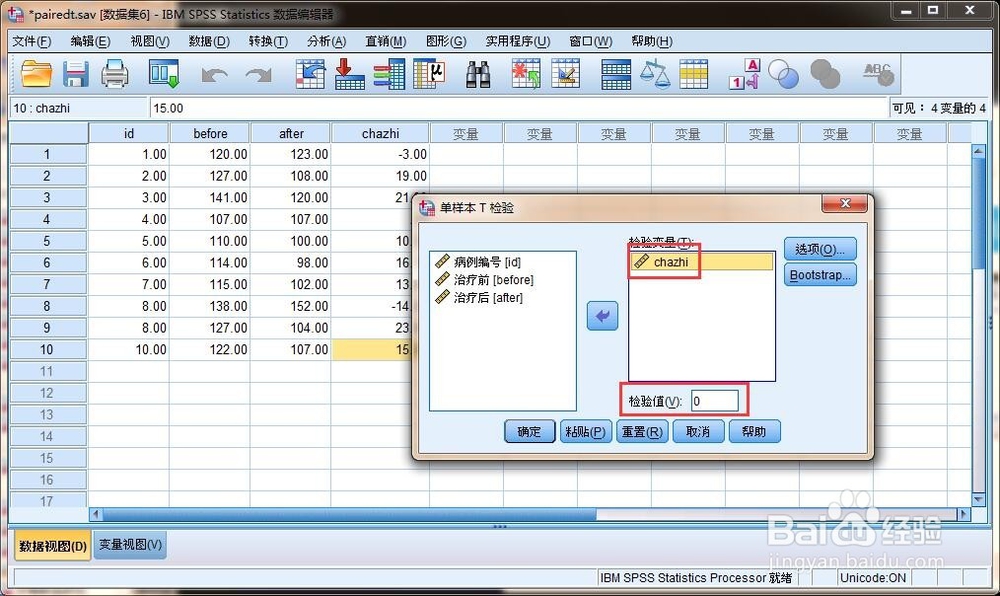Click the Use variable sets circles icon
Screen dimensions: 1000x596
(784, 74)
